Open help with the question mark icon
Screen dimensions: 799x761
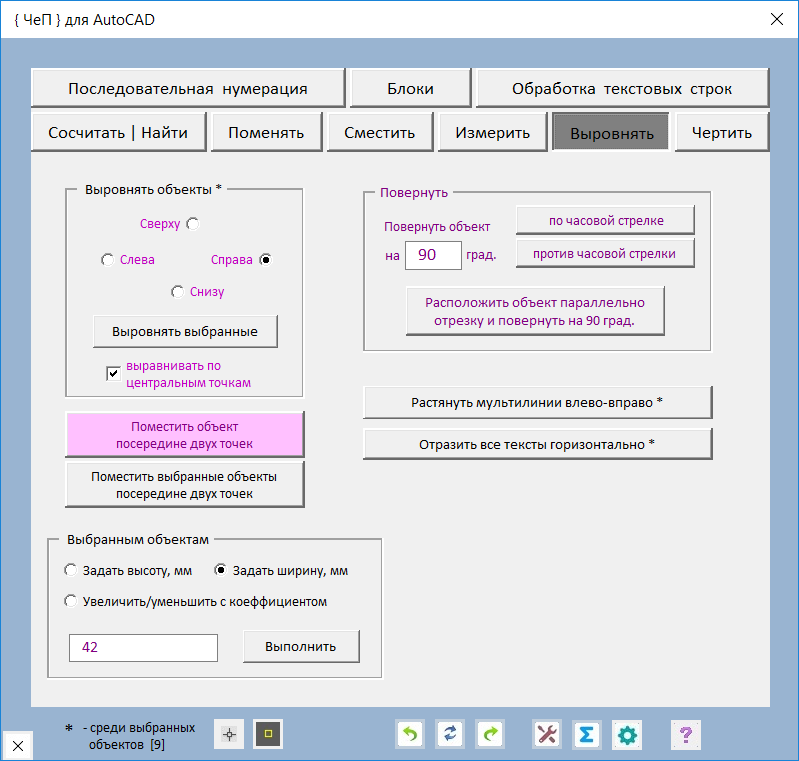pos(685,735)
